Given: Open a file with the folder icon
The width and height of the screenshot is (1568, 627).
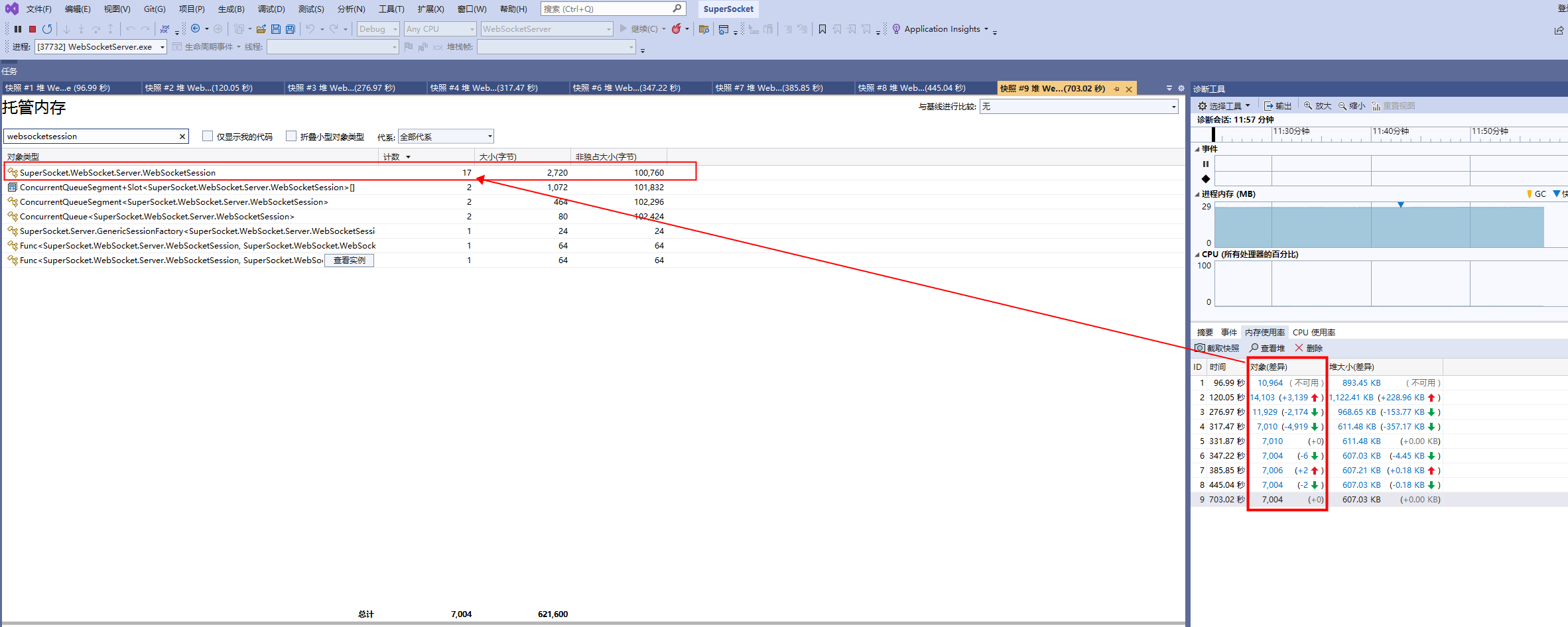Looking at the screenshot, I should [261, 29].
